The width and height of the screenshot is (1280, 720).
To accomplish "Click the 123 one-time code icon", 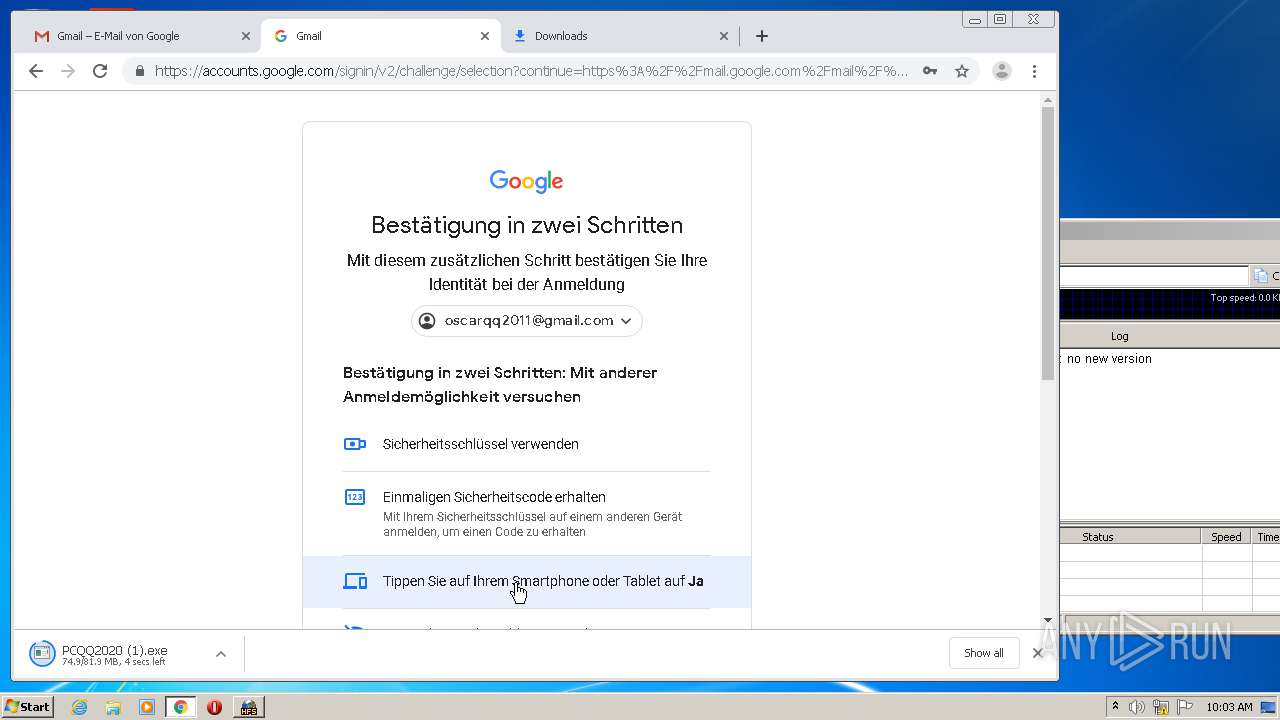I will tap(355, 497).
